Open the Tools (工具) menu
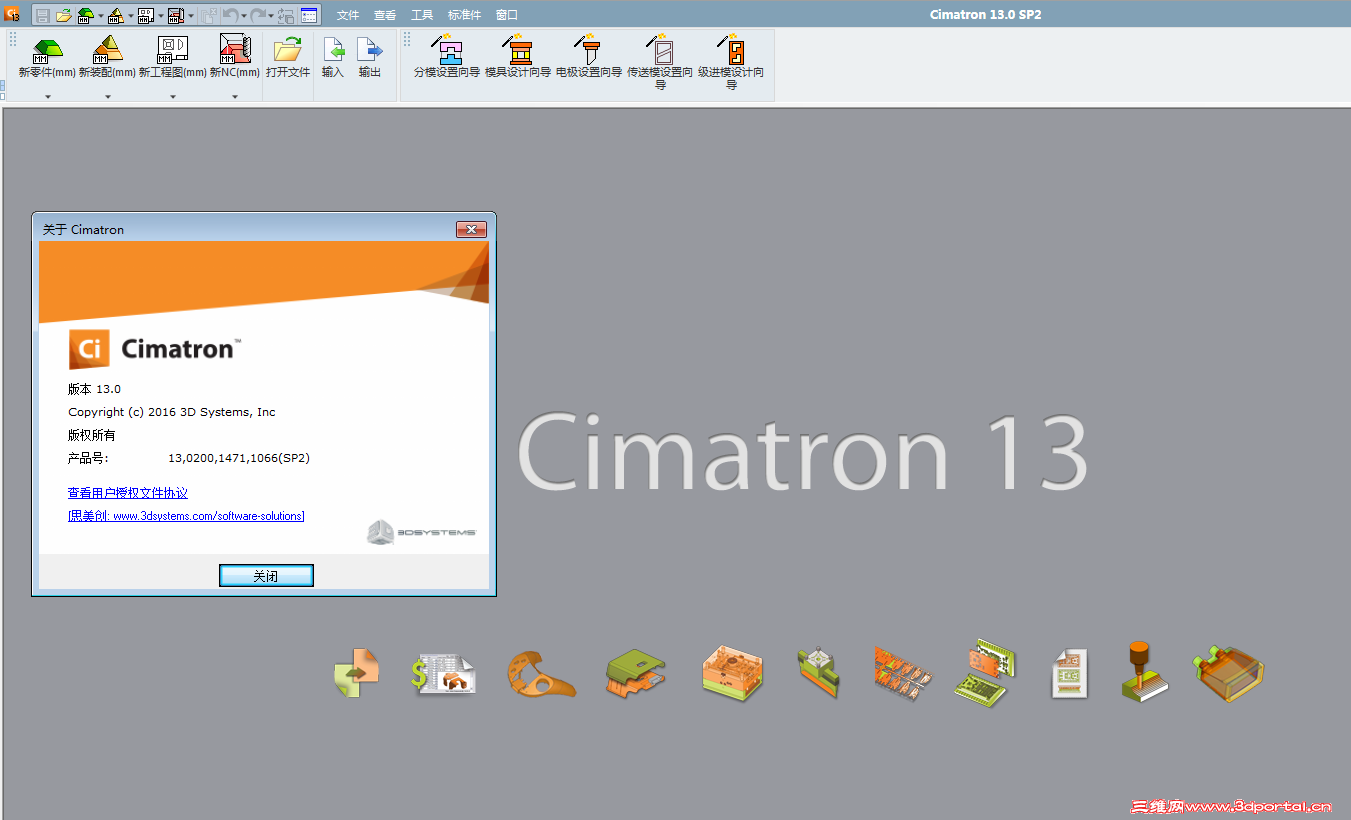 click(x=422, y=15)
